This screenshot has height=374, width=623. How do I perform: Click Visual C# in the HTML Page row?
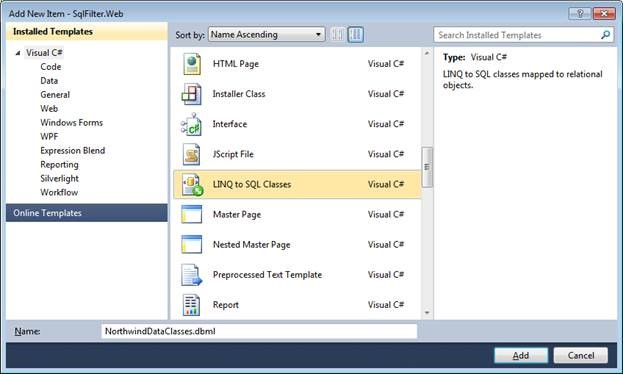click(x=386, y=64)
